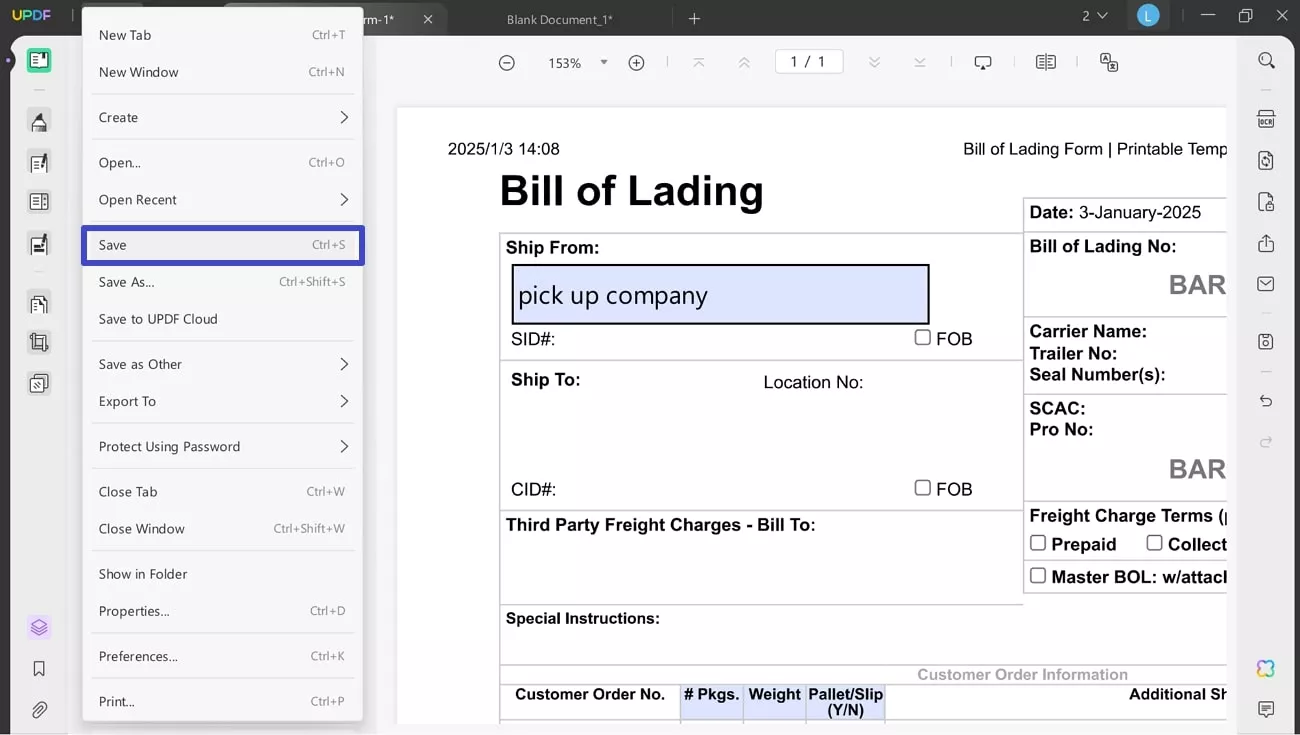The height and width of the screenshot is (735, 1300).
Task: Select the crop pages tool
Action: click(39, 342)
